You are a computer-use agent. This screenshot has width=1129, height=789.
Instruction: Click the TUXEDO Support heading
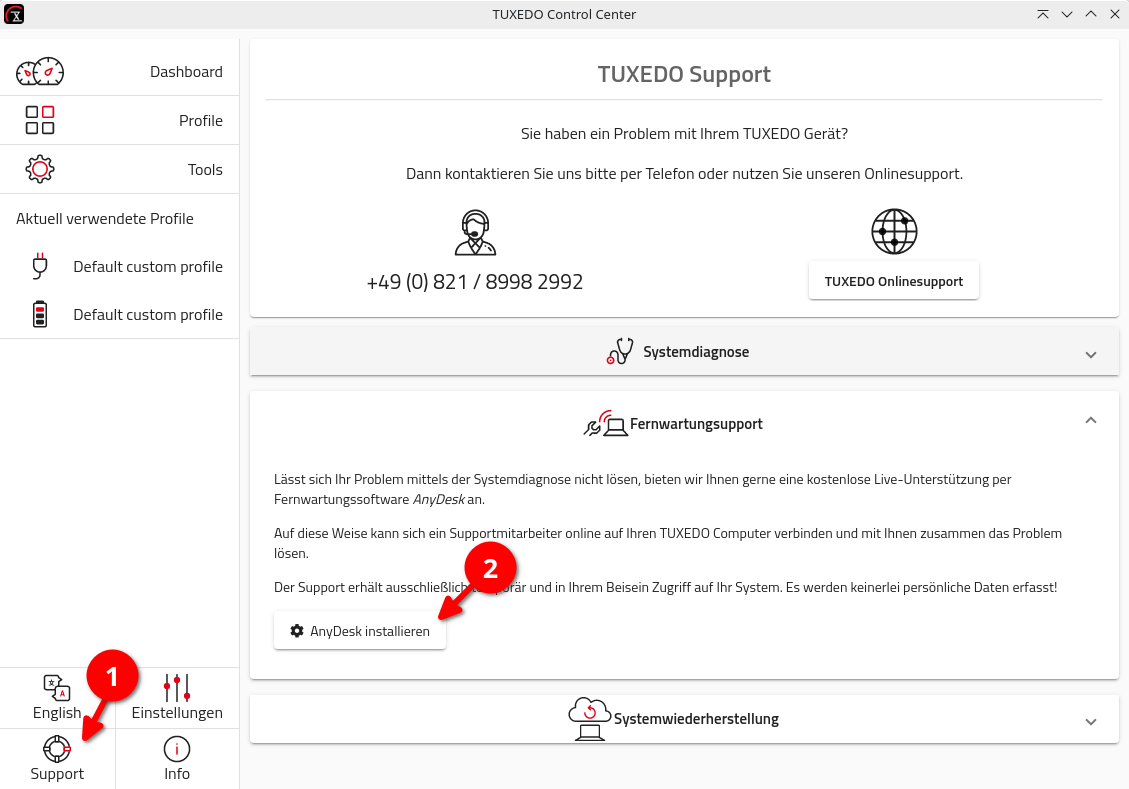click(x=684, y=74)
